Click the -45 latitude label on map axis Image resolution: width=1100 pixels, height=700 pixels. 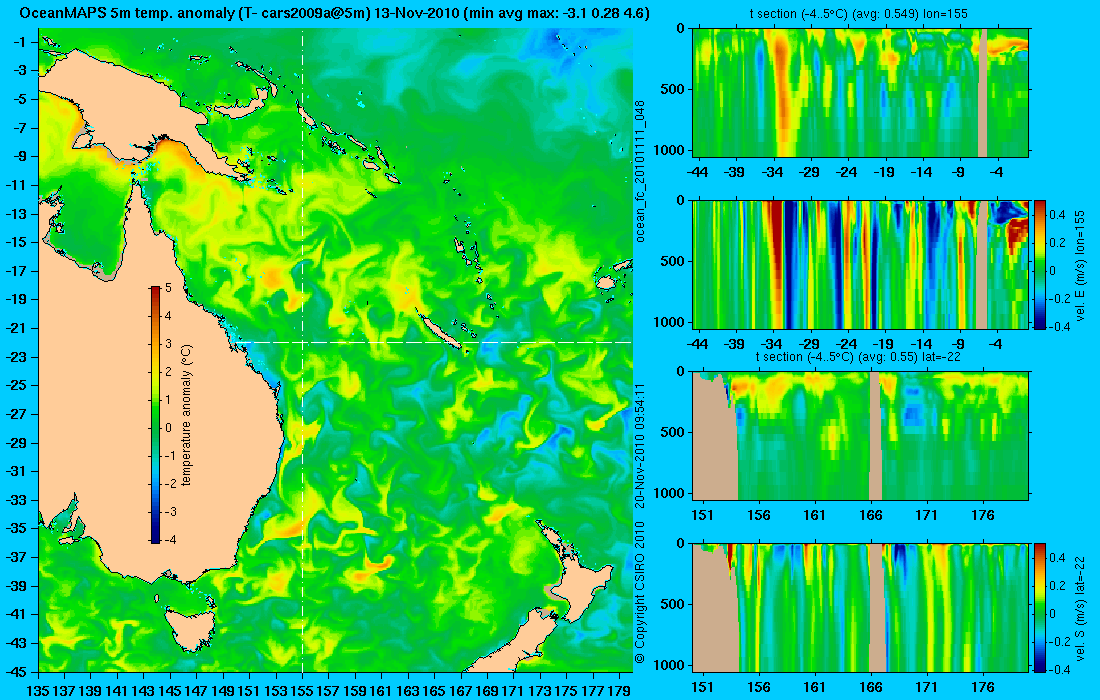16,671
